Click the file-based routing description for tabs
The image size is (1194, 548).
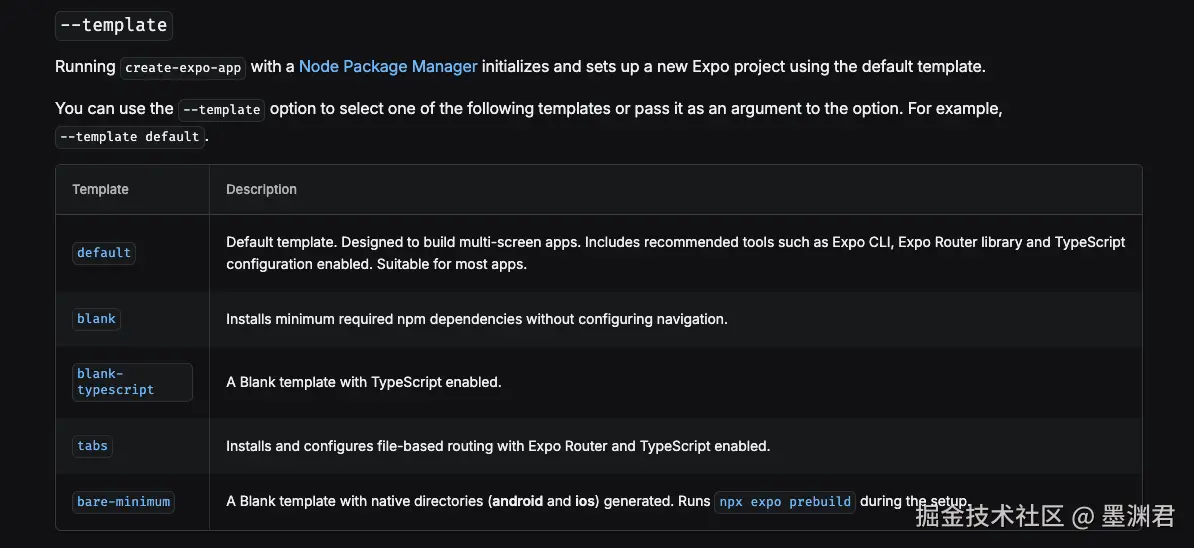[x=497, y=446]
